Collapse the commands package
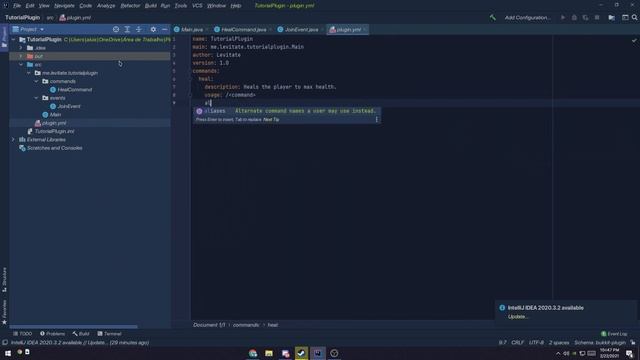This screenshot has height=360, width=640. (37, 82)
